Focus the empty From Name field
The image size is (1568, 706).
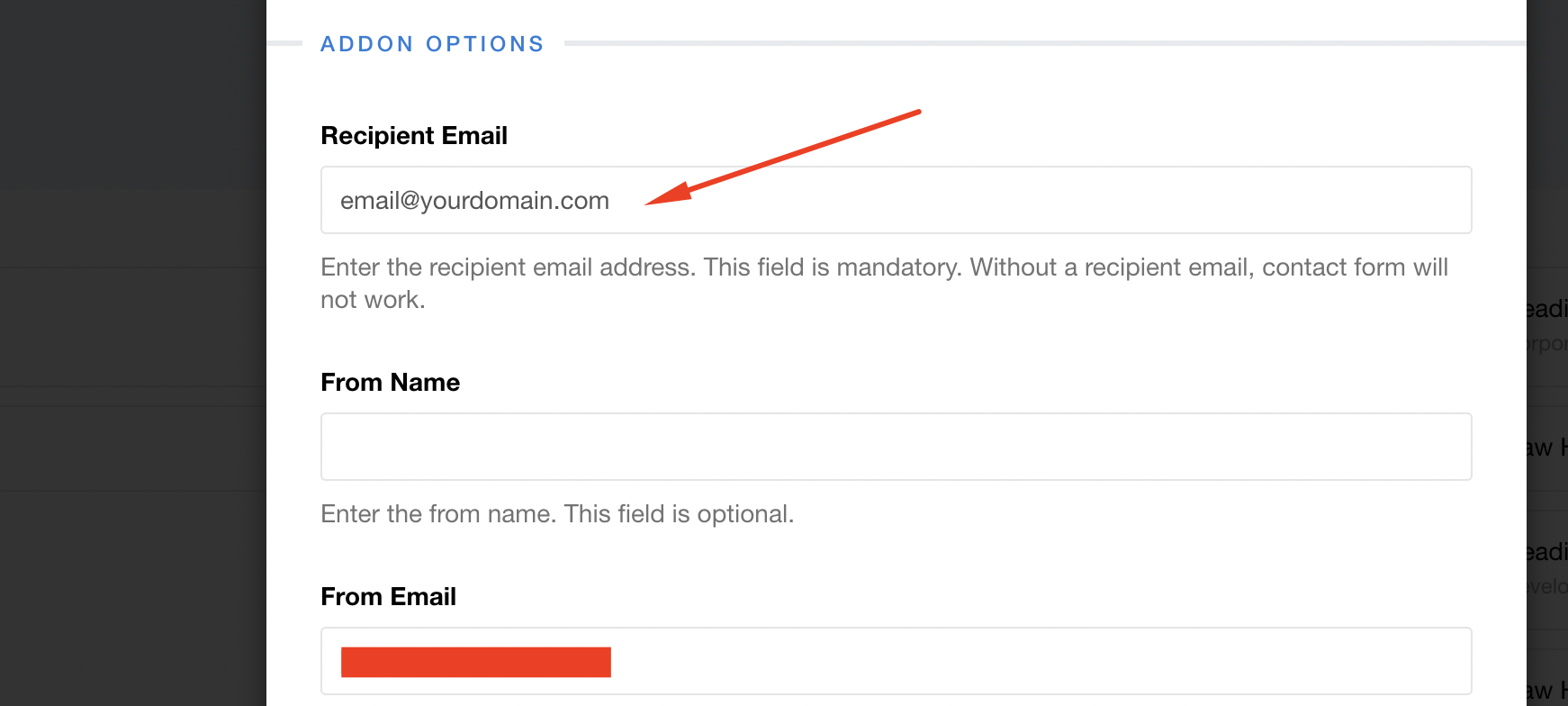(x=896, y=447)
